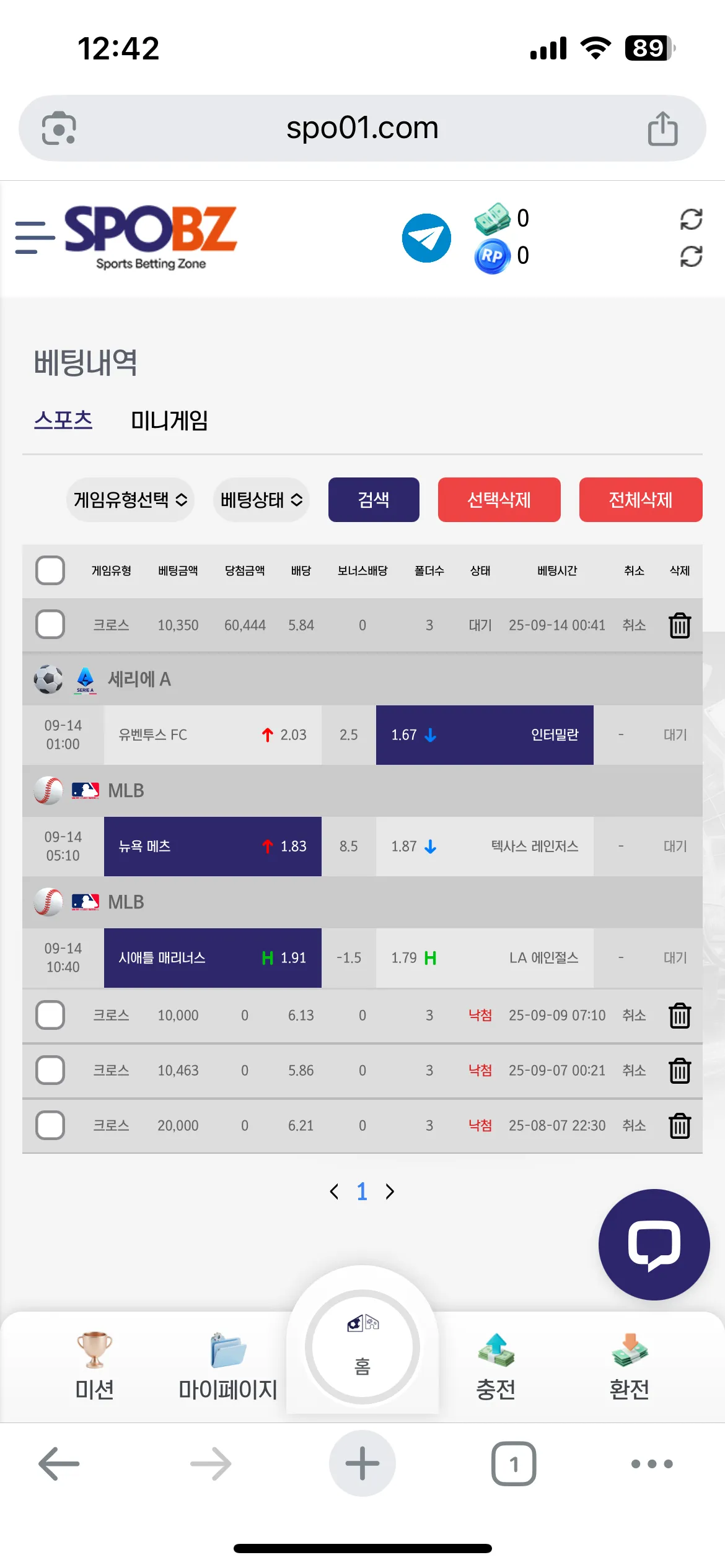The image size is (725, 1568).
Task: Delete the 25-09-14 00:41 bet with trash icon
Action: click(x=680, y=625)
